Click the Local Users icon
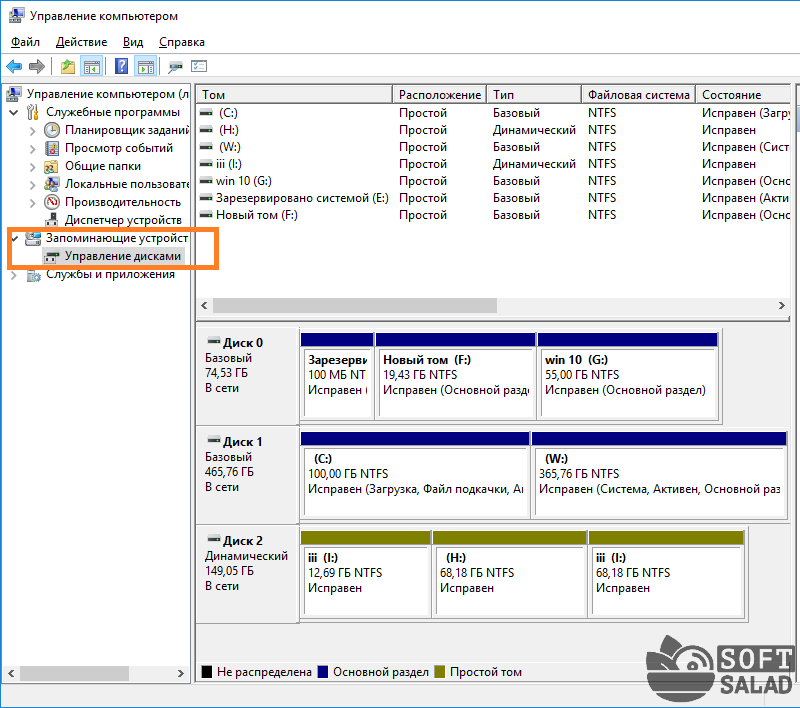The image size is (800, 708). 52,184
